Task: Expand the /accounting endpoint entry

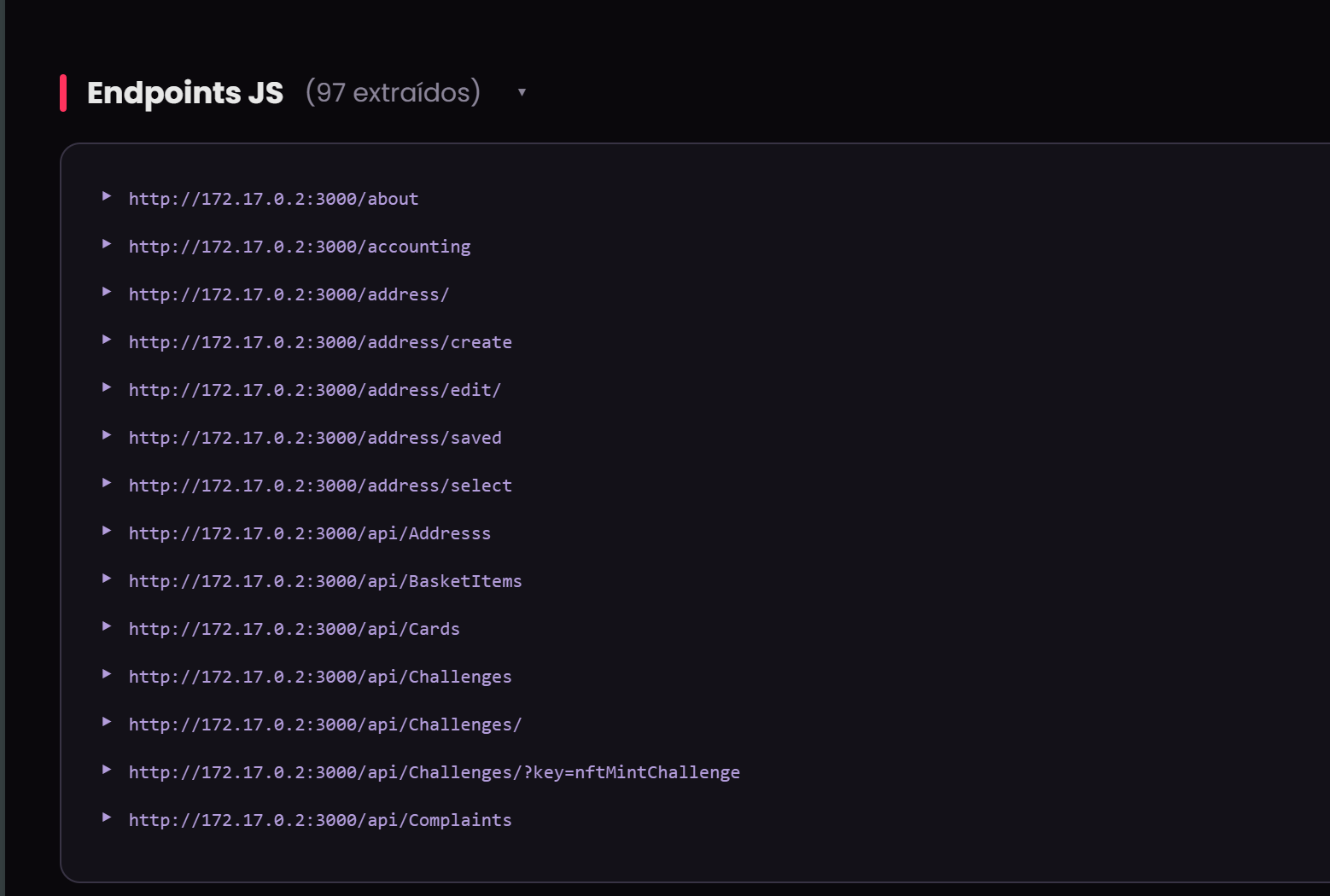Action: click(108, 244)
